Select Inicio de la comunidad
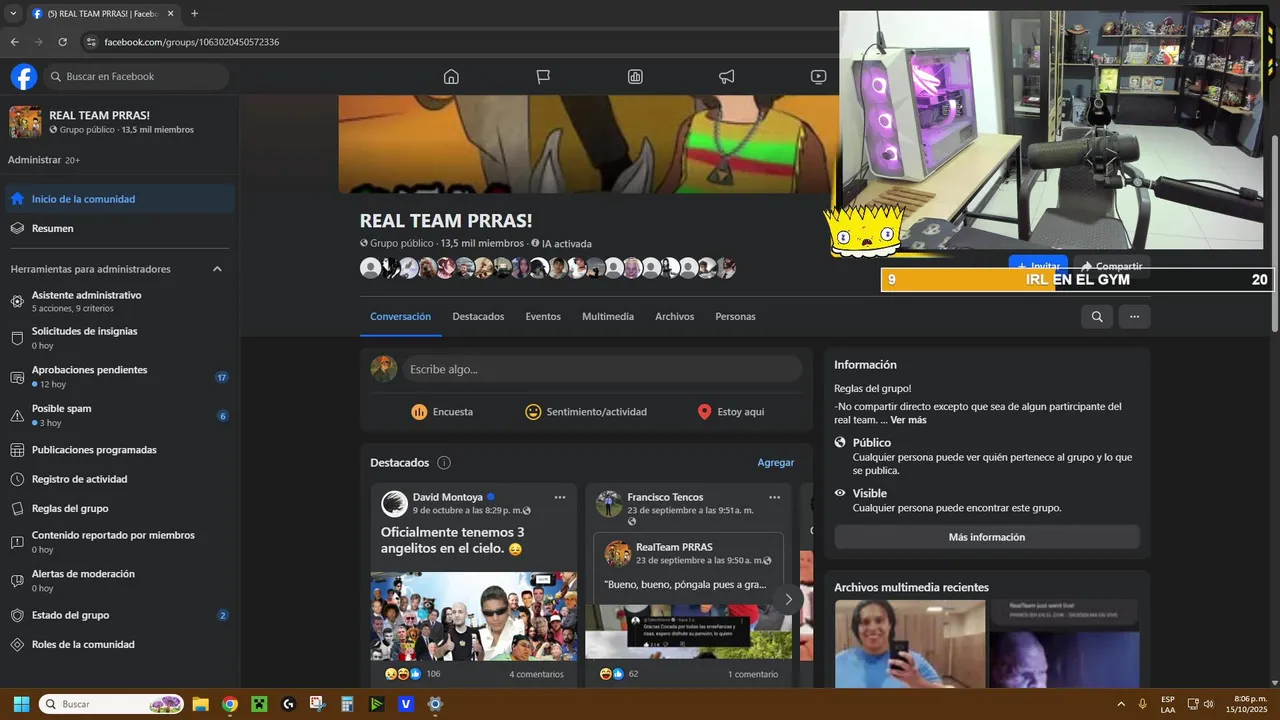The width and height of the screenshot is (1280, 720). click(x=120, y=199)
